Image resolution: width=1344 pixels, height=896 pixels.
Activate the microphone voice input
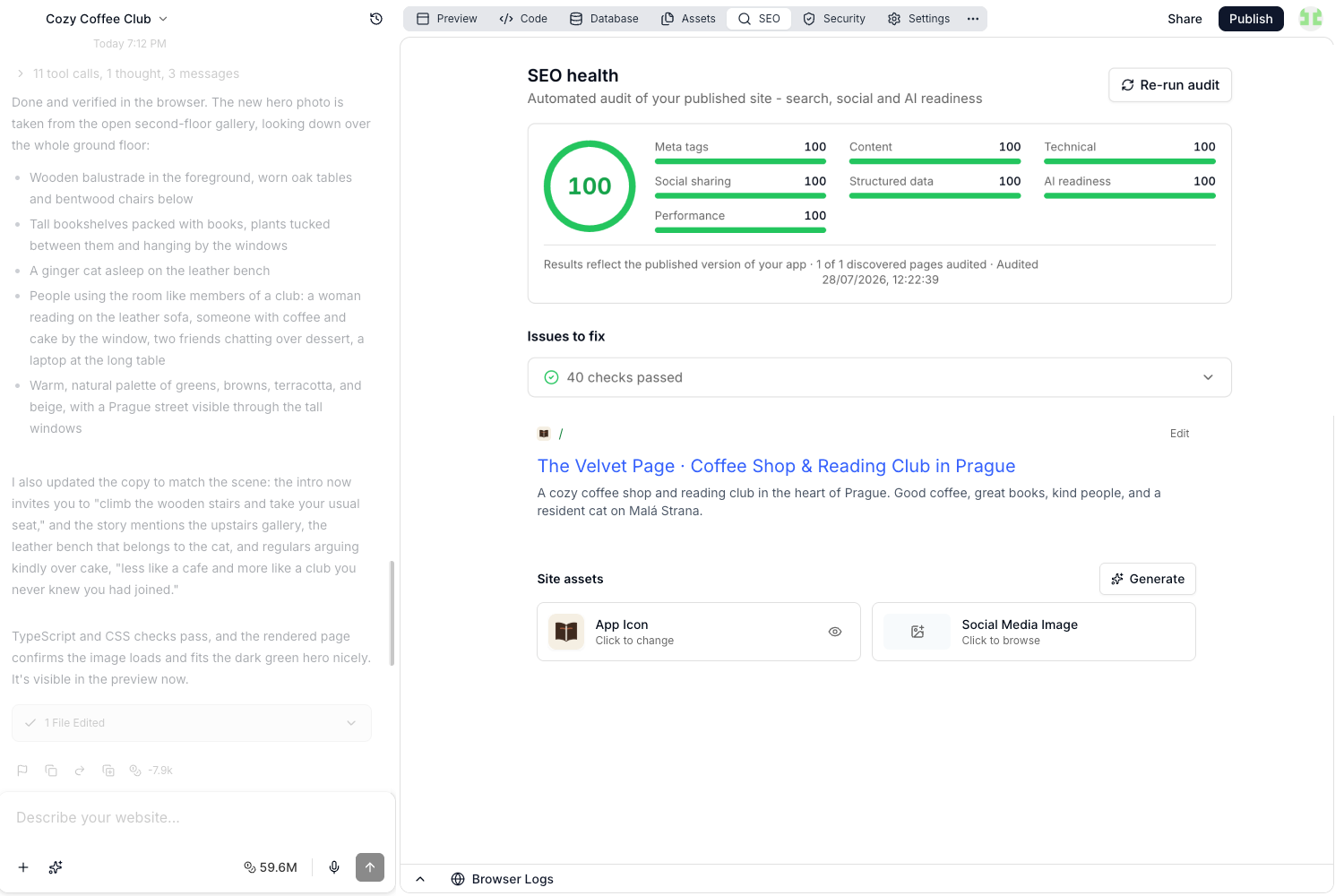coord(334,867)
